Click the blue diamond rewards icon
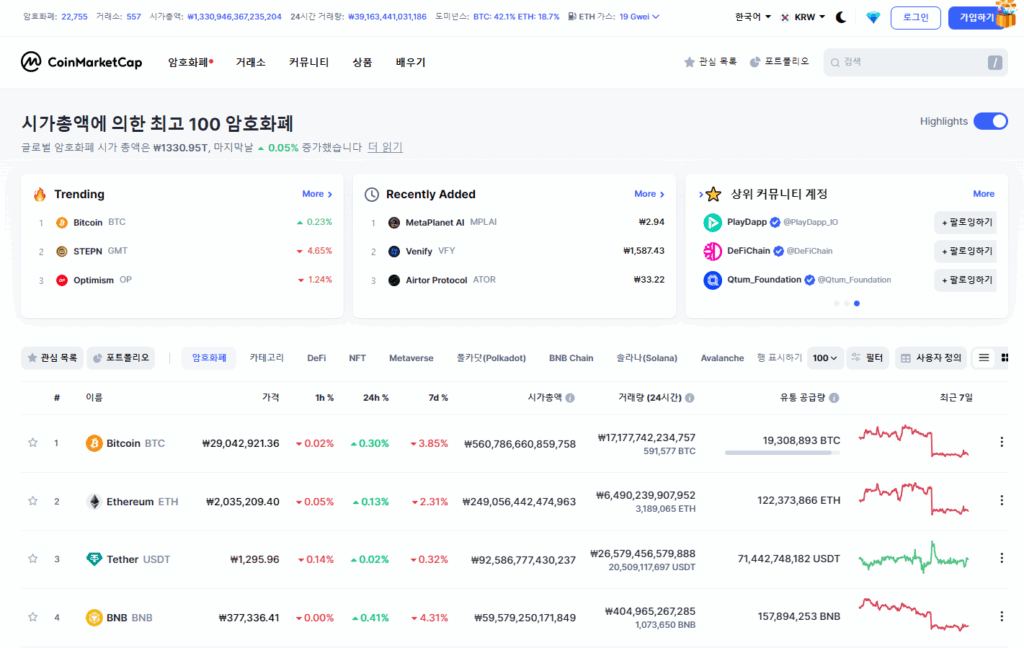This screenshot has height=648, width=1024. 873,17
